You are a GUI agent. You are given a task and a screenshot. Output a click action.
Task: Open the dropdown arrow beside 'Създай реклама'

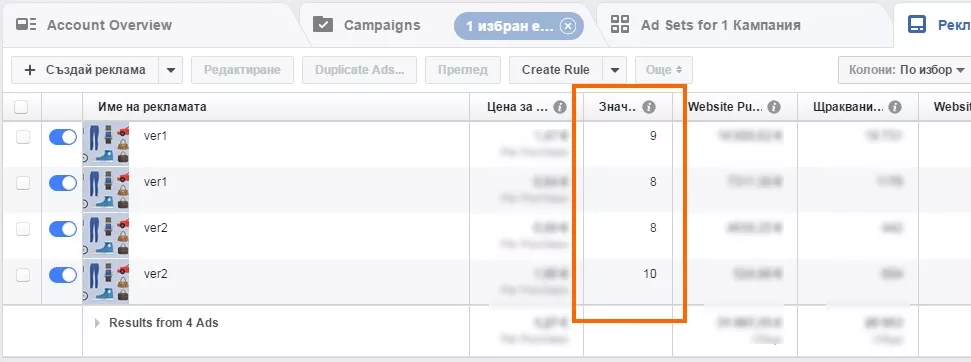[171, 70]
